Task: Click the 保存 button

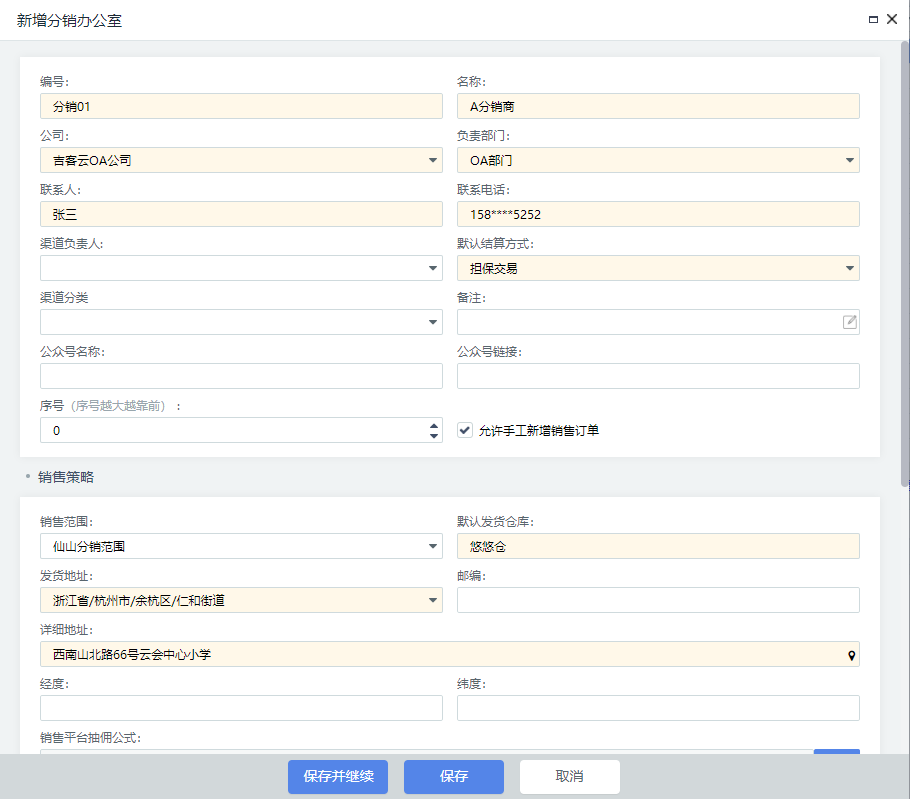Action: pyautogui.click(x=453, y=777)
